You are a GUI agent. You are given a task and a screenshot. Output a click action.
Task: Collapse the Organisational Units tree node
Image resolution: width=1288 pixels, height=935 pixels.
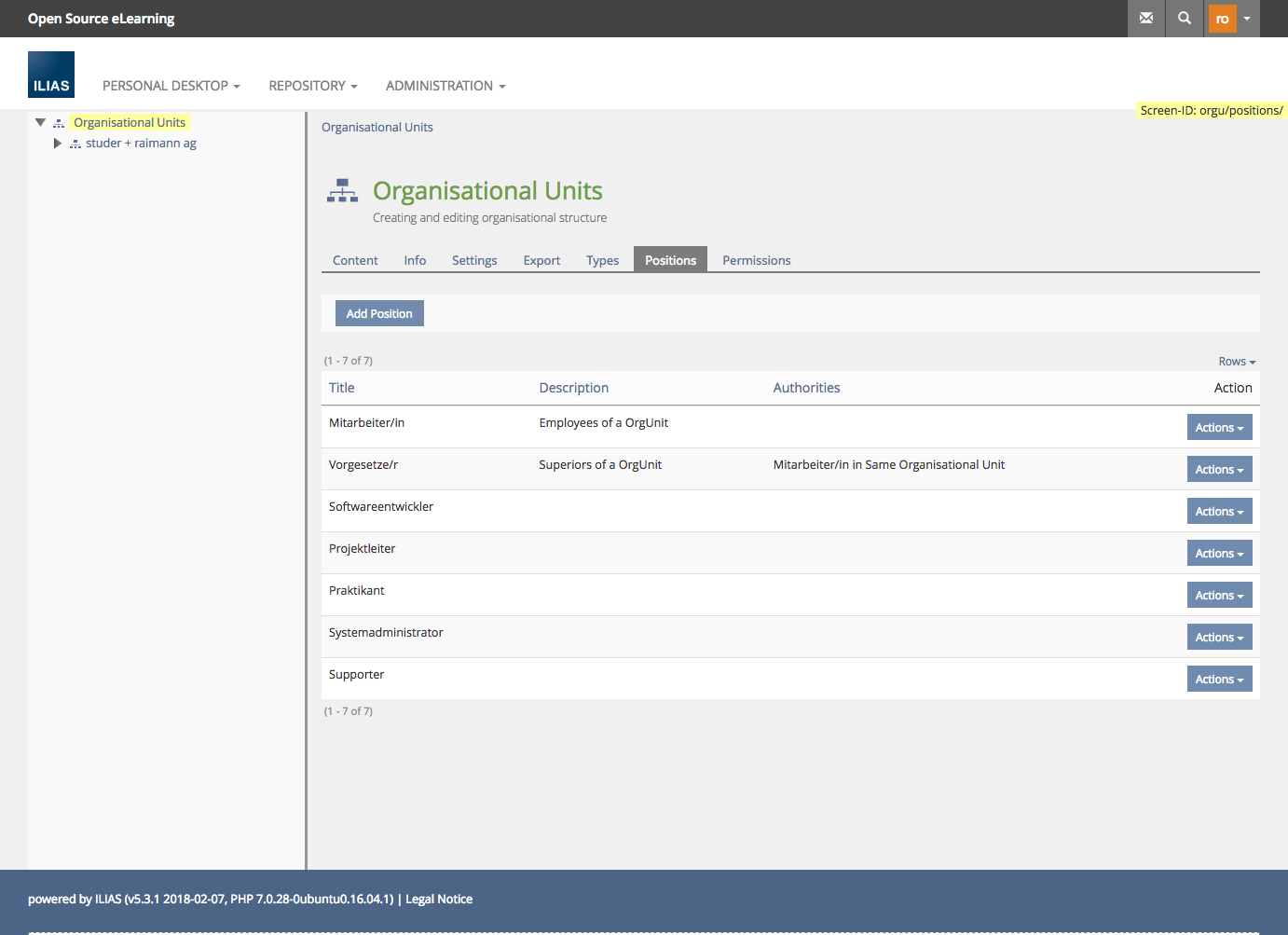point(40,122)
